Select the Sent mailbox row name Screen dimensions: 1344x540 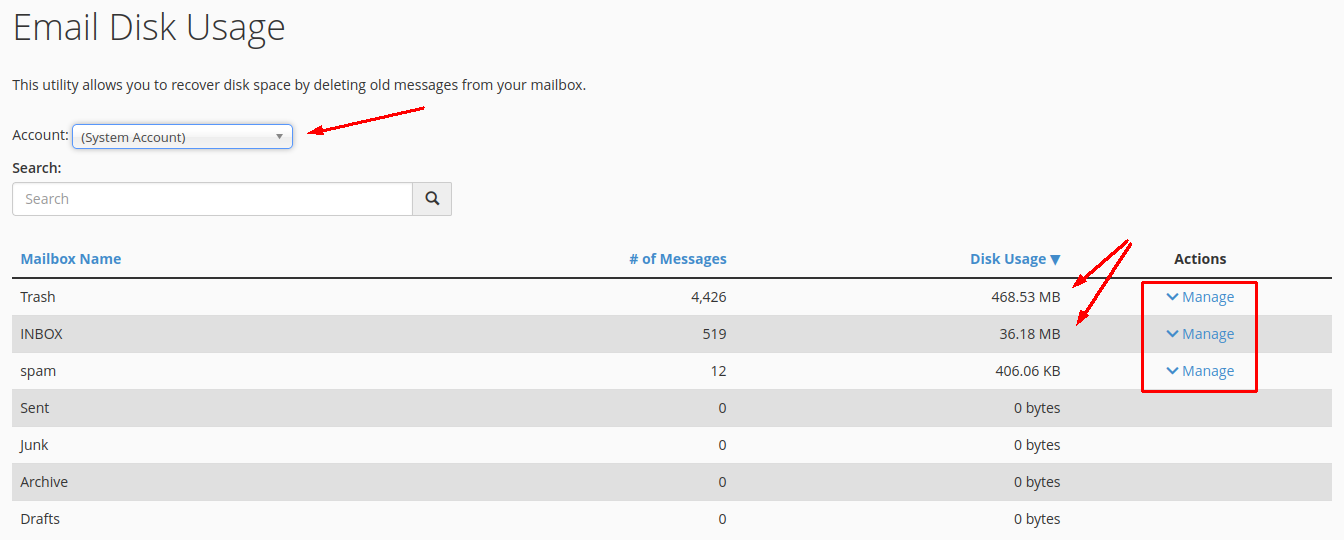35,408
